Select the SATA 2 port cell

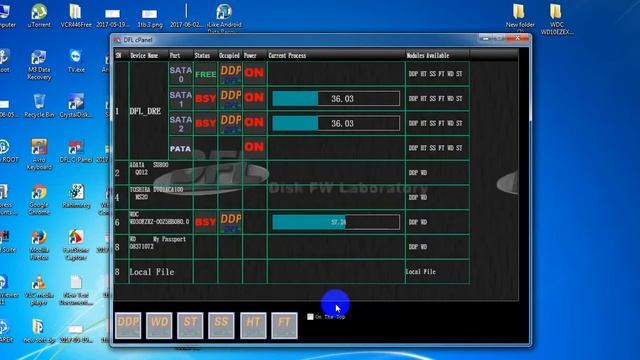click(181, 123)
